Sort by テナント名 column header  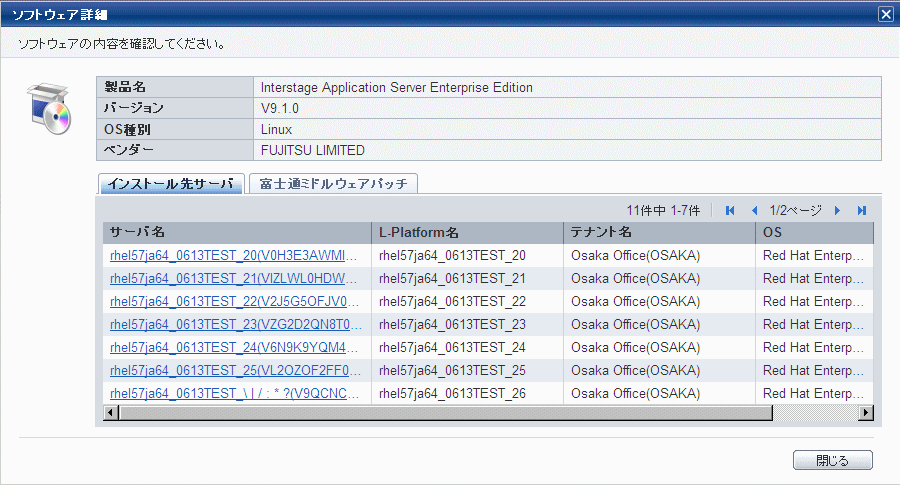tap(660, 232)
